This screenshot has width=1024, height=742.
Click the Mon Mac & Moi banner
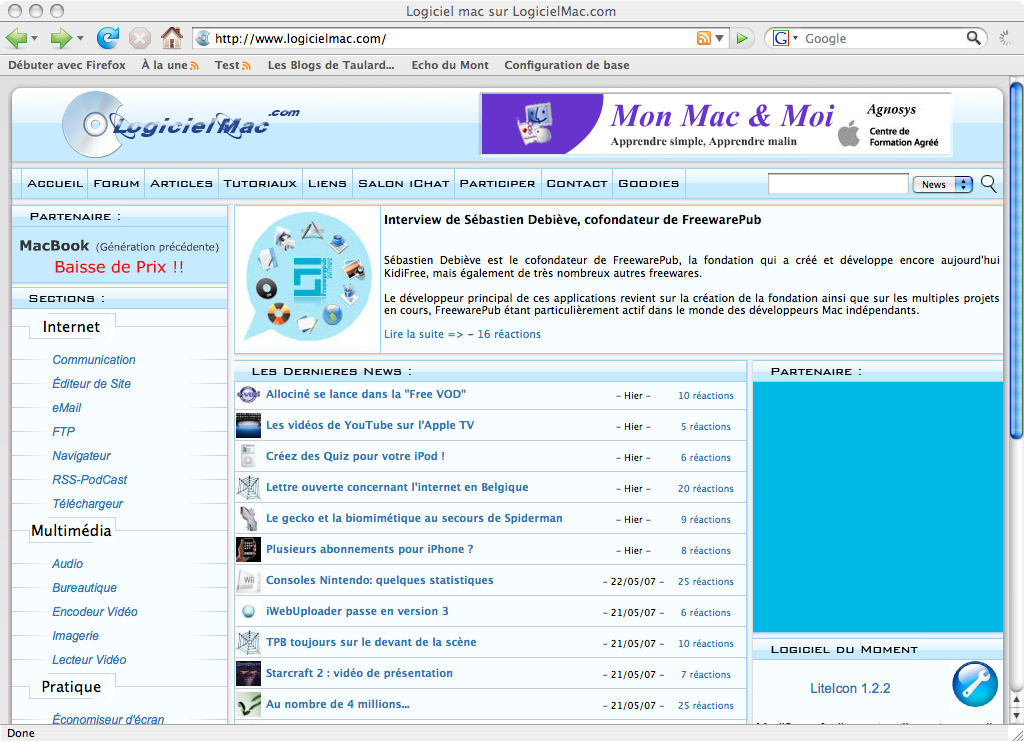tap(716, 124)
